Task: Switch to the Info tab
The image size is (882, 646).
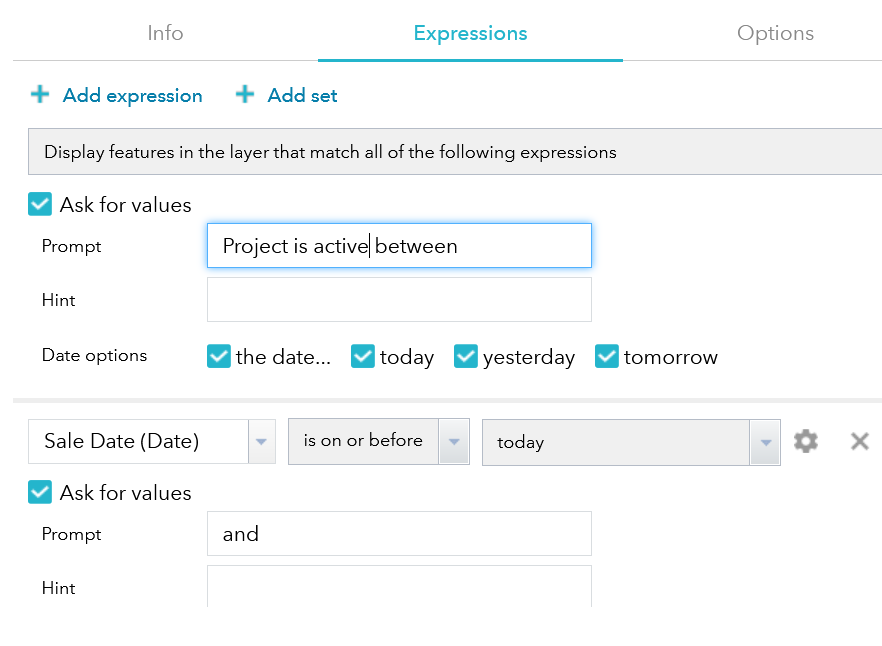Action: click(x=165, y=33)
